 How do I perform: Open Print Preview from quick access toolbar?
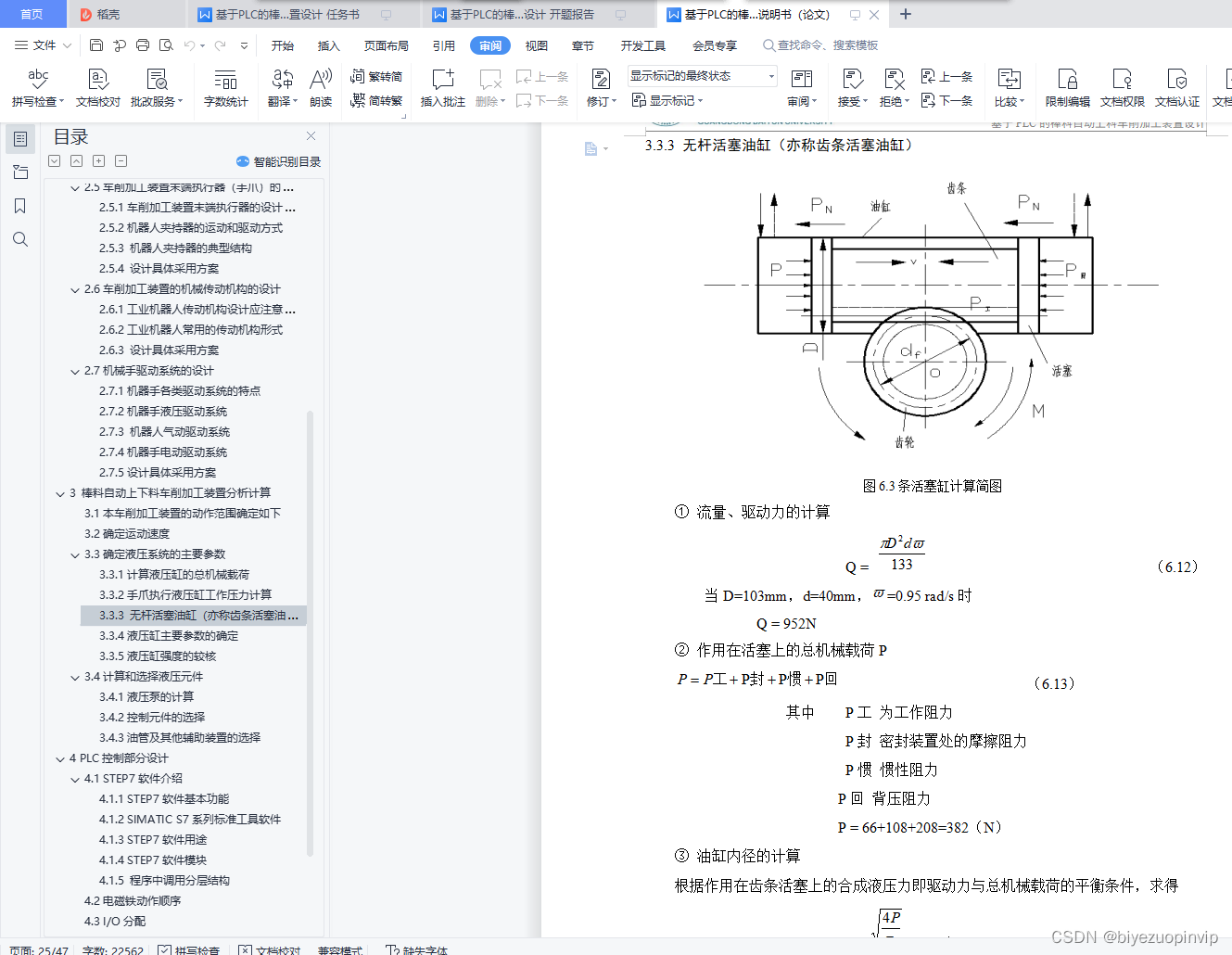(x=166, y=45)
